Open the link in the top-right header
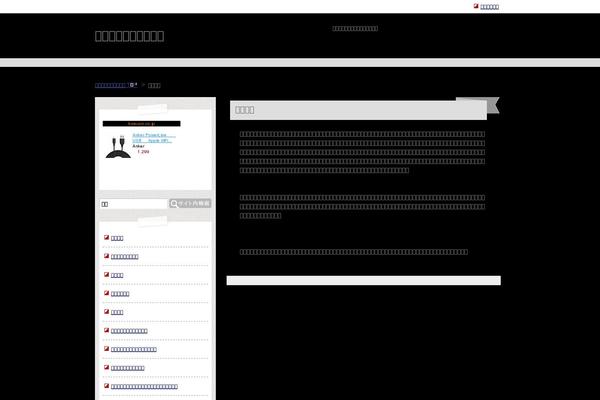The image size is (600, 400). pyautogui.click(x=489, y=7)
